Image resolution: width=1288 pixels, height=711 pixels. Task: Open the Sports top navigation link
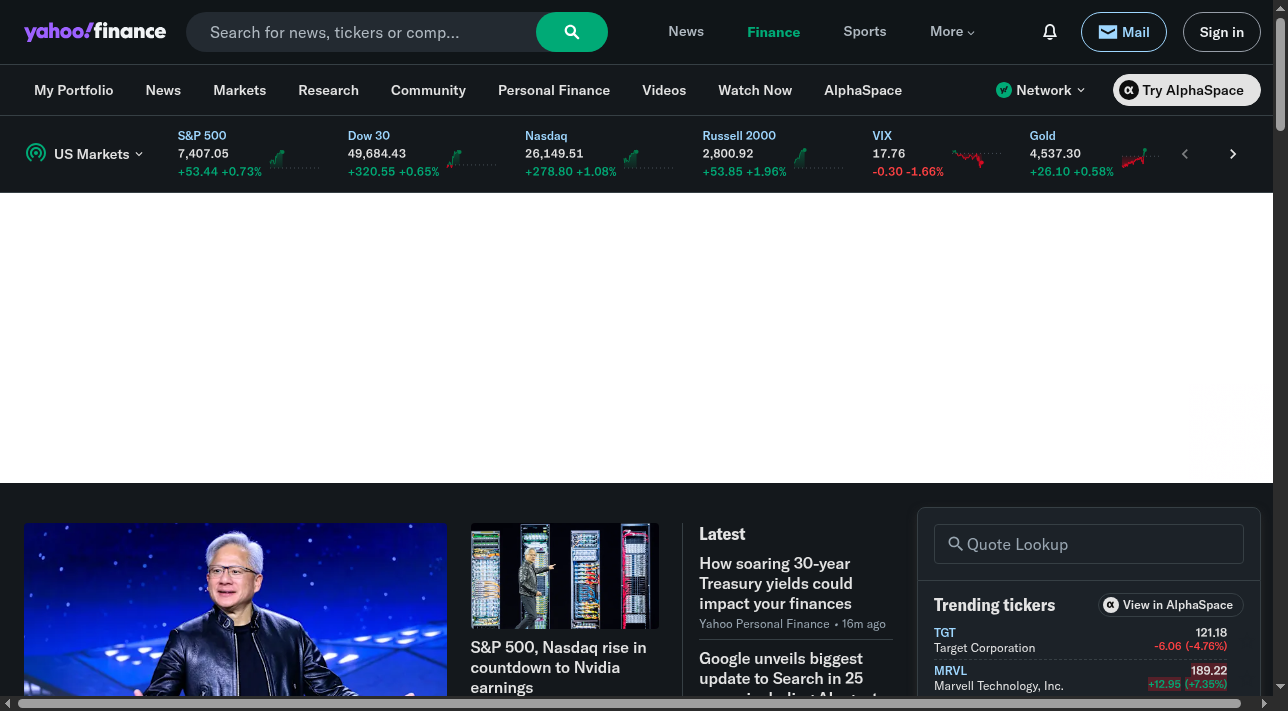coord(865,32)
